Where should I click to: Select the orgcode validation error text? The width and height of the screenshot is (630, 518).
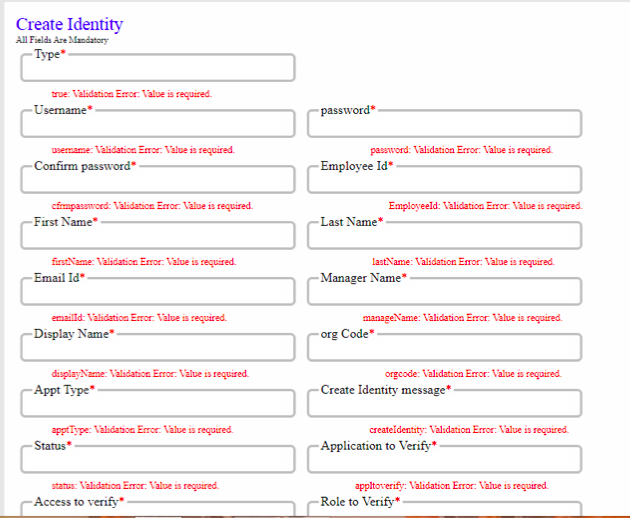pos(473,373)
